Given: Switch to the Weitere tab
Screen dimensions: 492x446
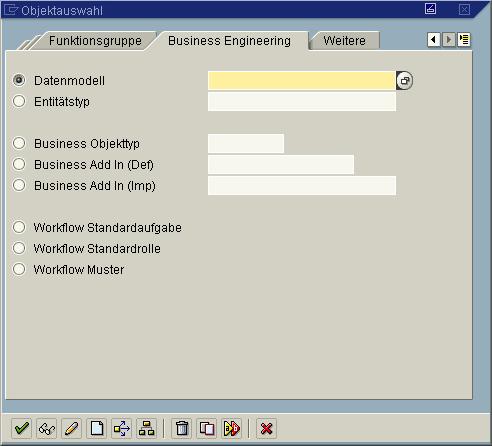Looking at the screenshot, I should [x=344, y=41].
